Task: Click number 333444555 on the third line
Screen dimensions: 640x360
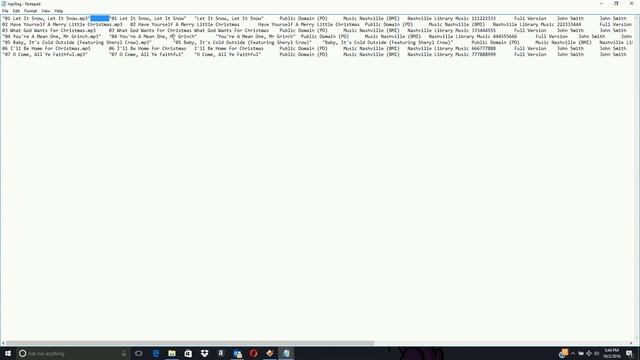Action: [x=484, y=30]
